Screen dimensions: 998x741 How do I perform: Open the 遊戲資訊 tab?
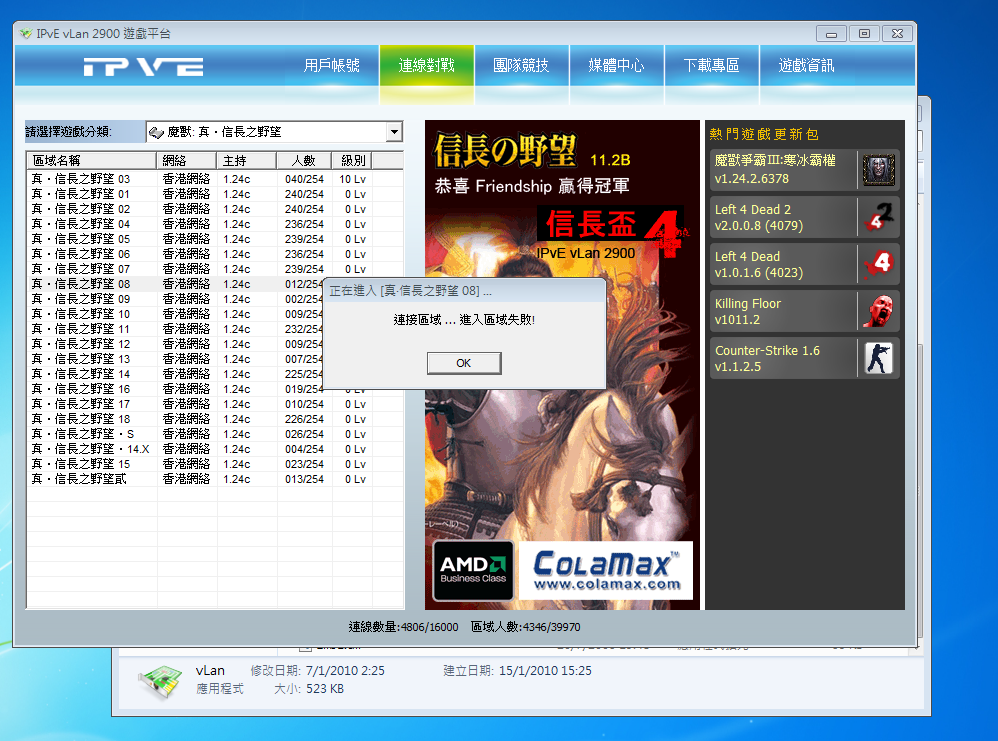click(x=806, y=65)
